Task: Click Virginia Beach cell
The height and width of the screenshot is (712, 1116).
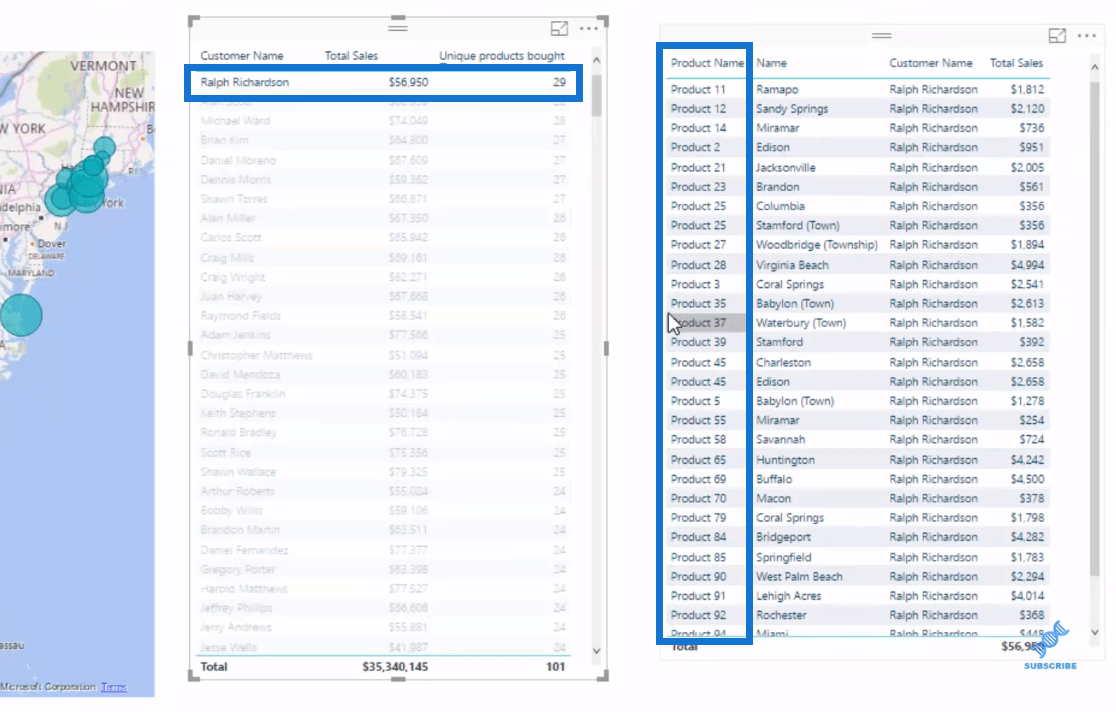Action: coord(792,265)
